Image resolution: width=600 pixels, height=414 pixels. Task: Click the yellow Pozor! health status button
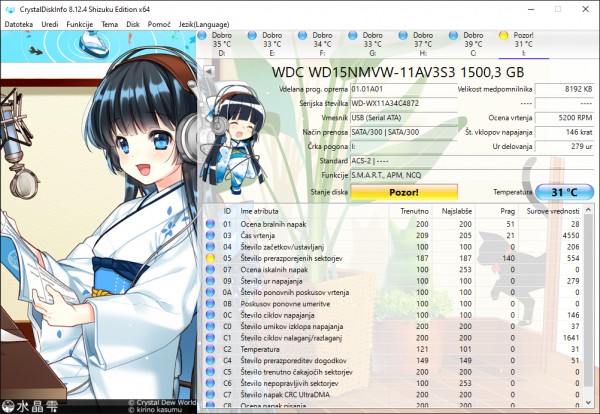(404, 192)
